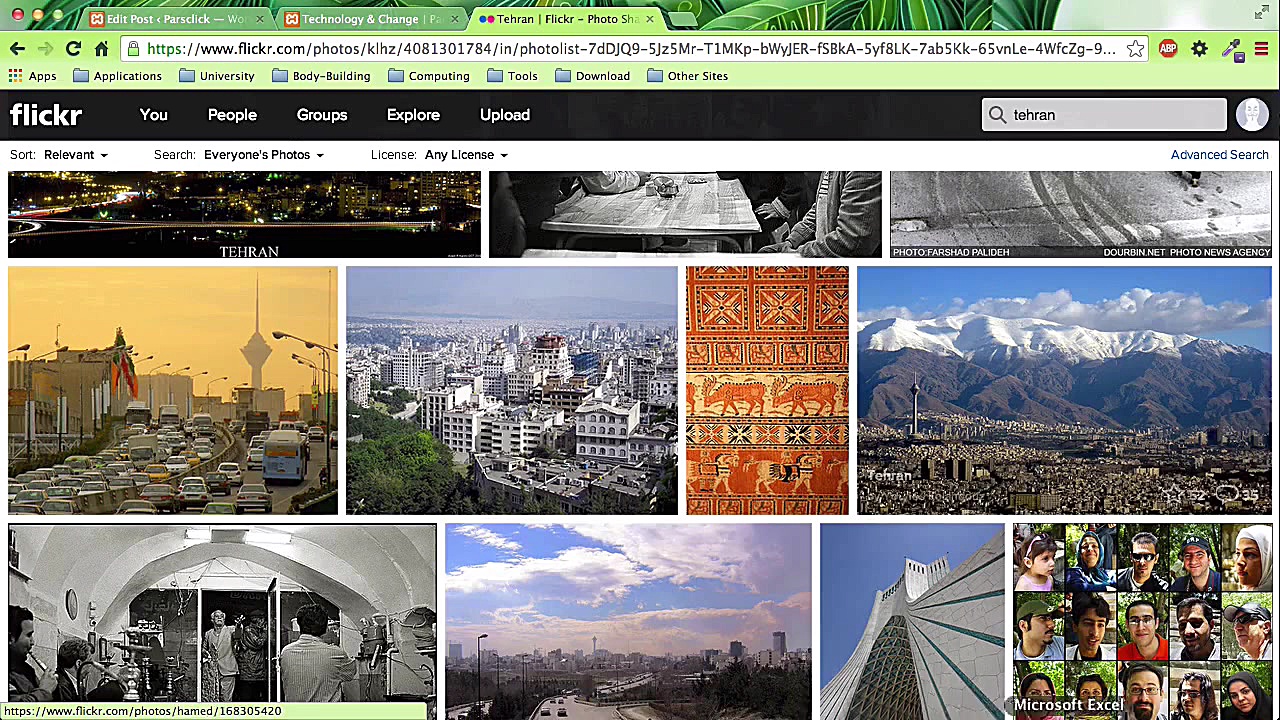The height and width of the screenshot is (720, 1280).
Task: Open the yellow sunset traffic photo
Action: (x=173, y=391)
